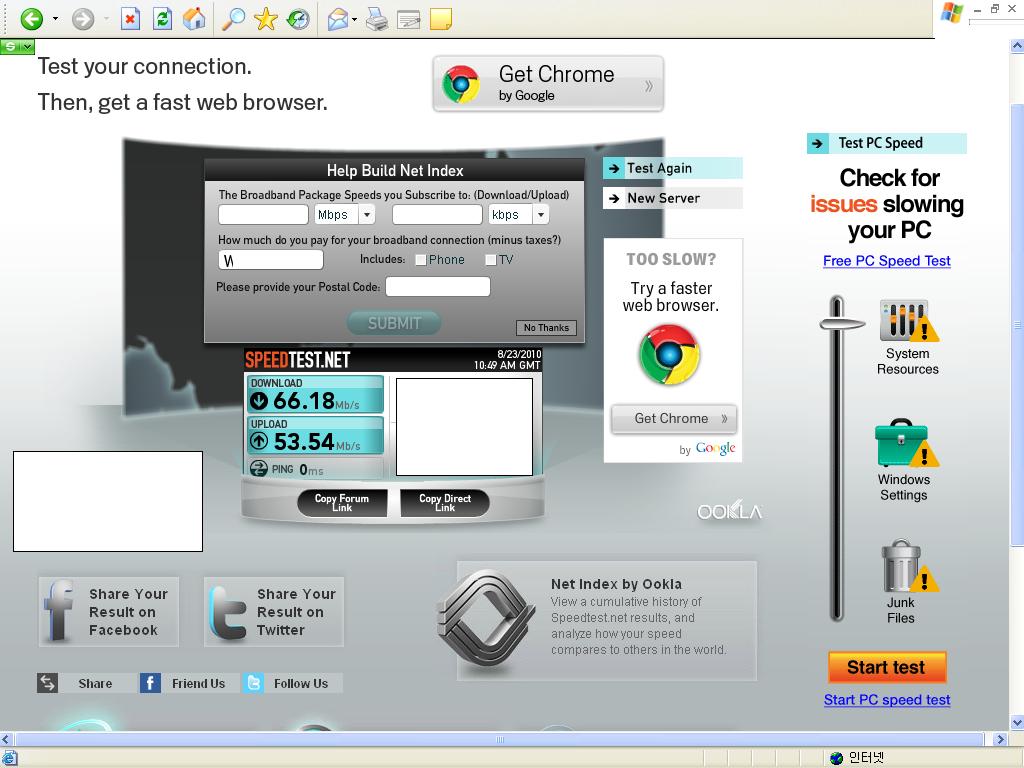Click the horizontal scrollbar thumb
The height and width of the screenshot is (768, 1024).
pyautogui.click(x=500, y=739)
